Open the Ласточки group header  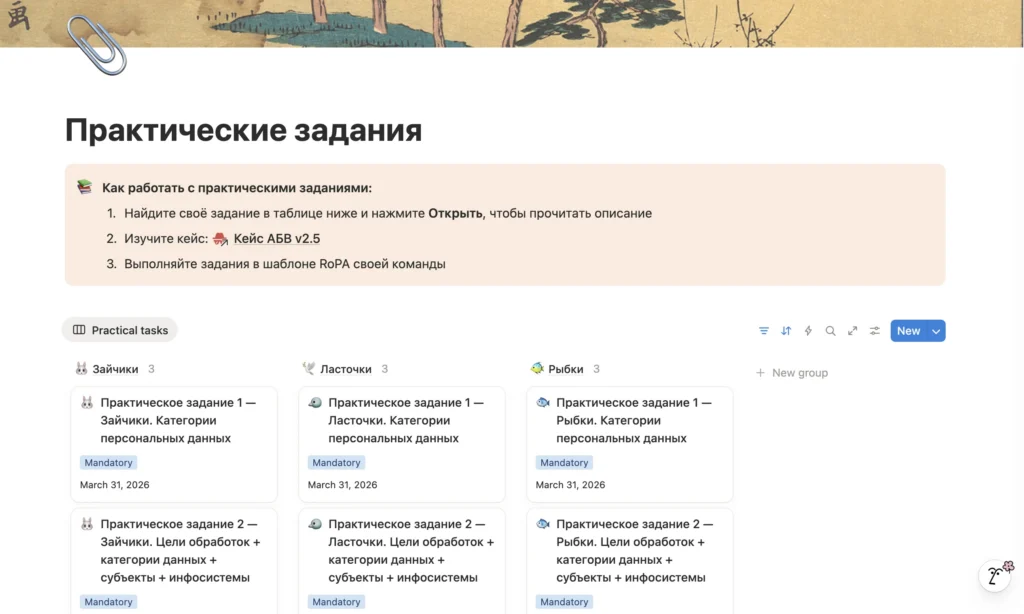tap(345, 369)
